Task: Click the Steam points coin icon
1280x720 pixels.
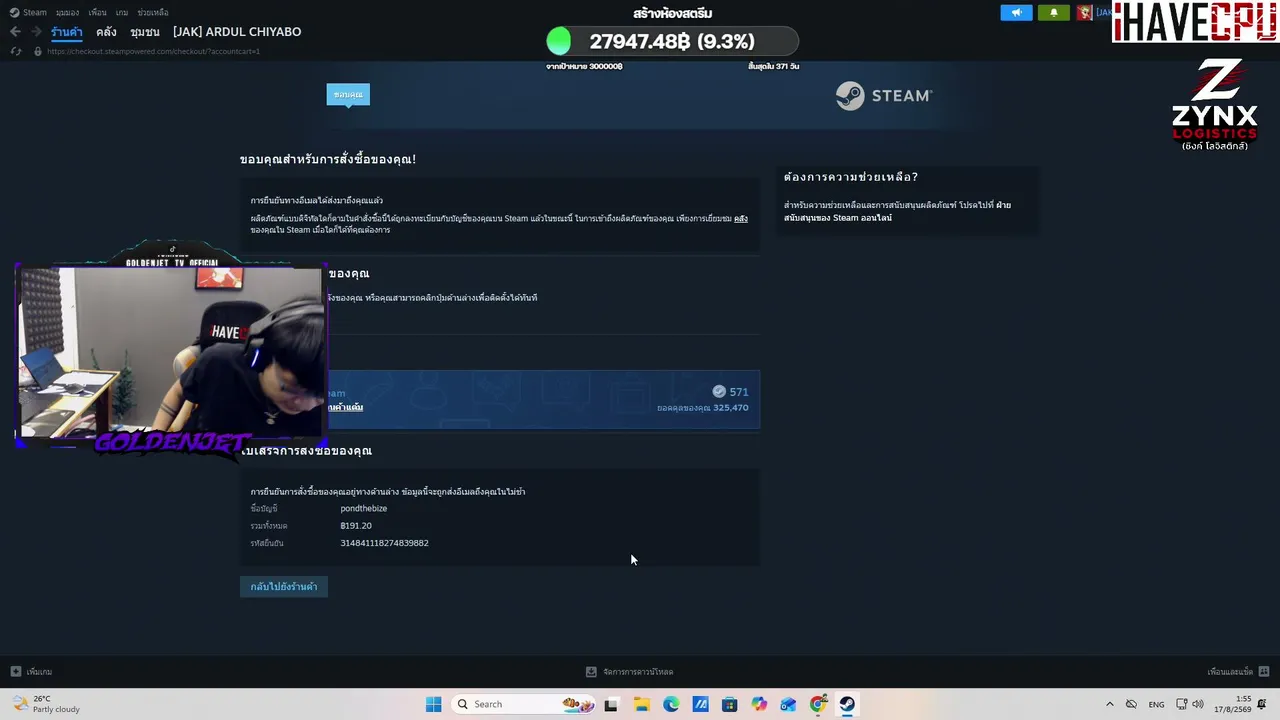Action: point(719,392)
